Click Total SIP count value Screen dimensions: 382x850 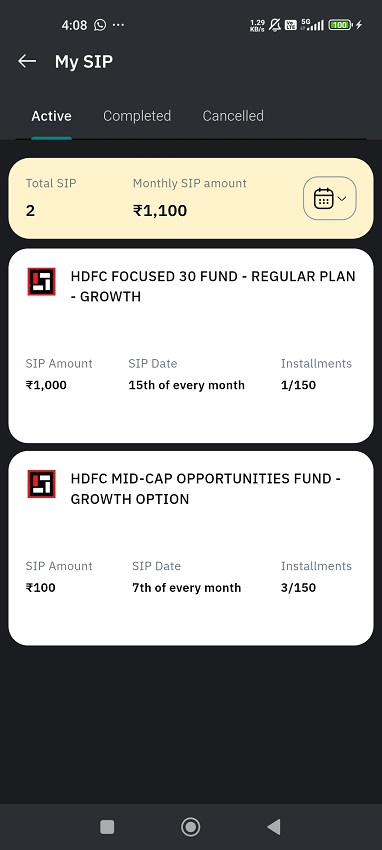point(30,210)
